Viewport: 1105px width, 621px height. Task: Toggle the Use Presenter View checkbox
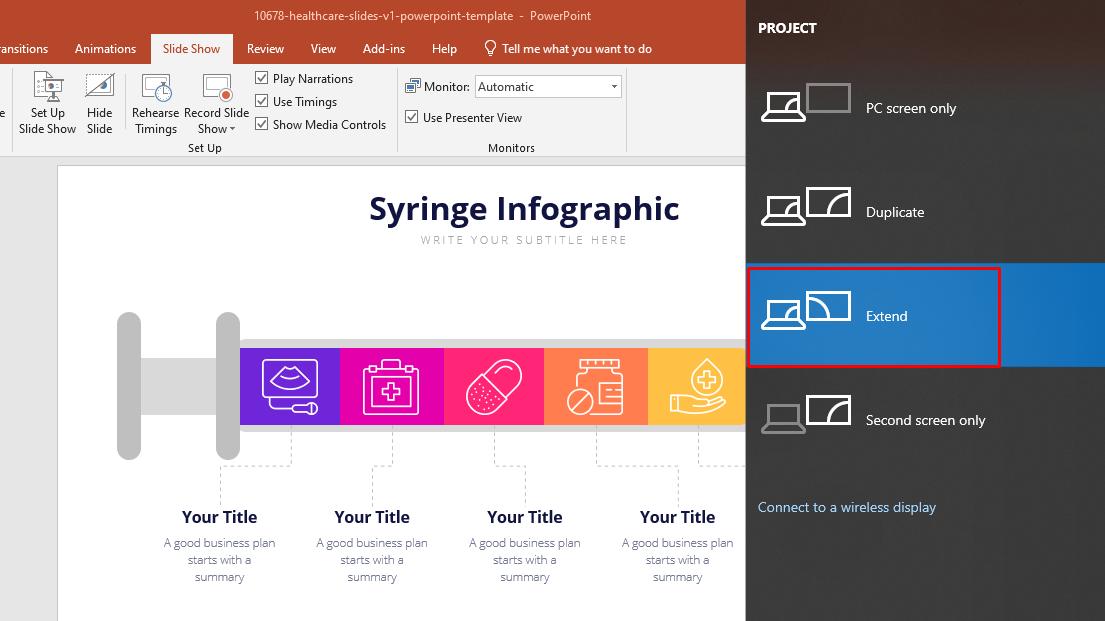(x=412, y=117)
